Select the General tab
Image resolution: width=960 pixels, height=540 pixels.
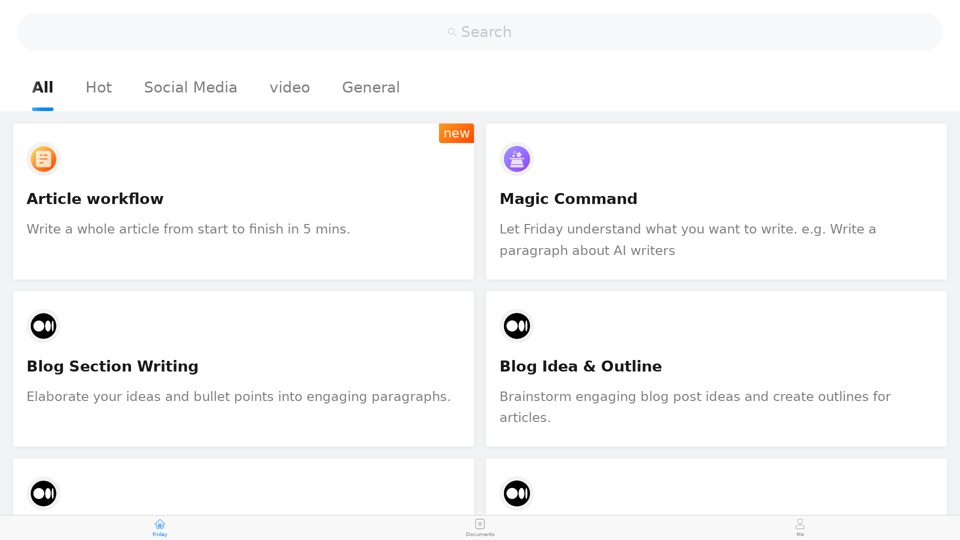(370, 88)
